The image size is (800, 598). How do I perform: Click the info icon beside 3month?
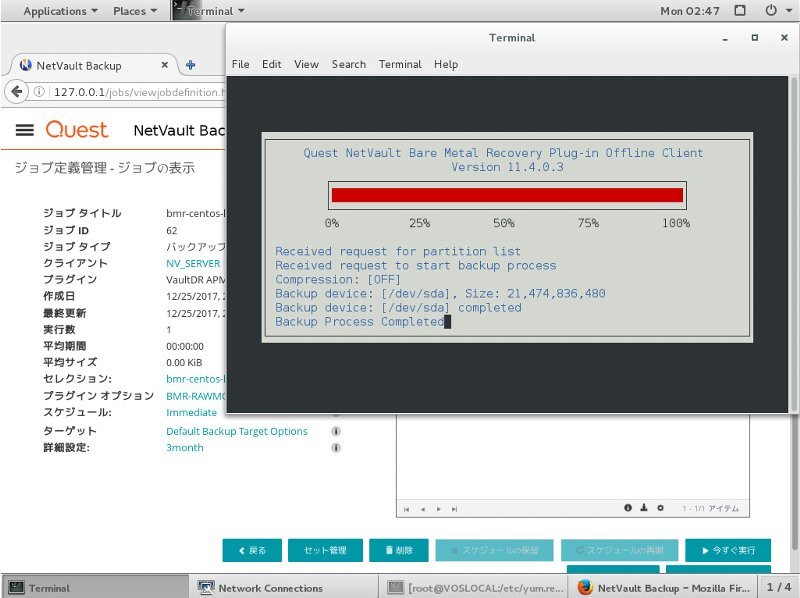pos(336,447)
